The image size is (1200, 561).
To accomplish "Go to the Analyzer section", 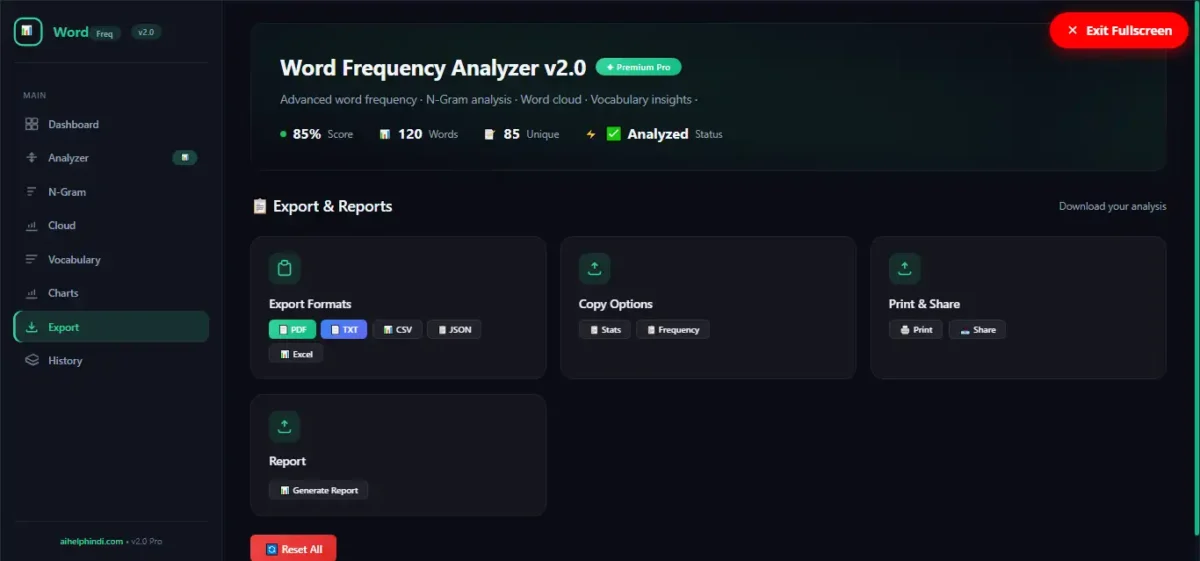I will click(111, 158).
